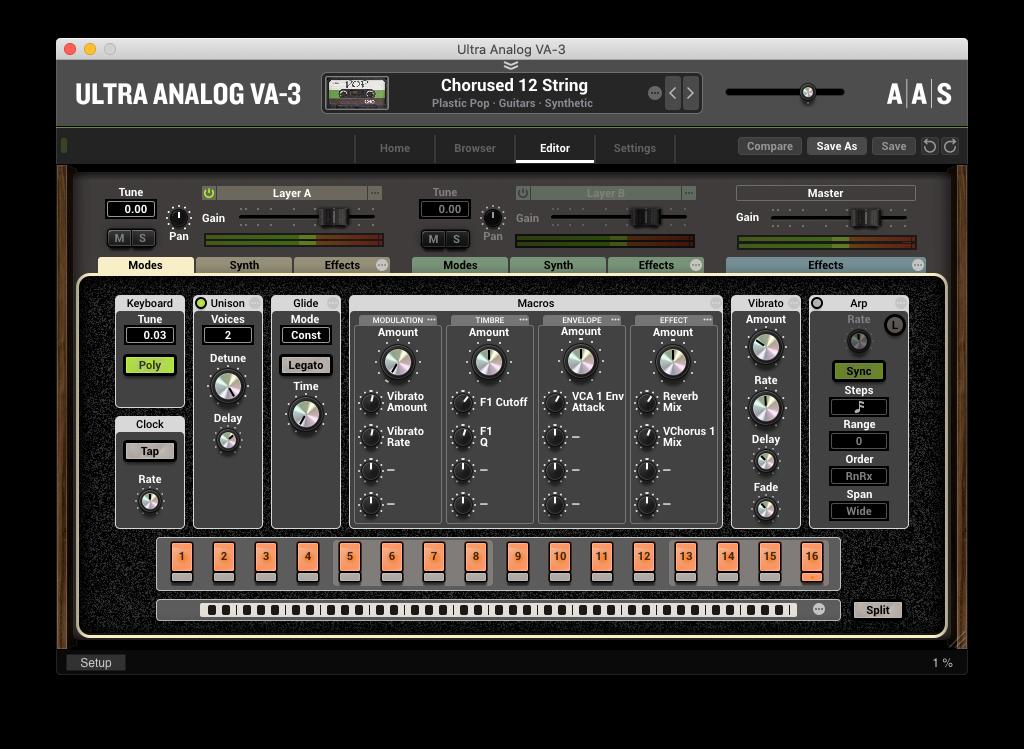Click the AAS logo

coord(919,94)
